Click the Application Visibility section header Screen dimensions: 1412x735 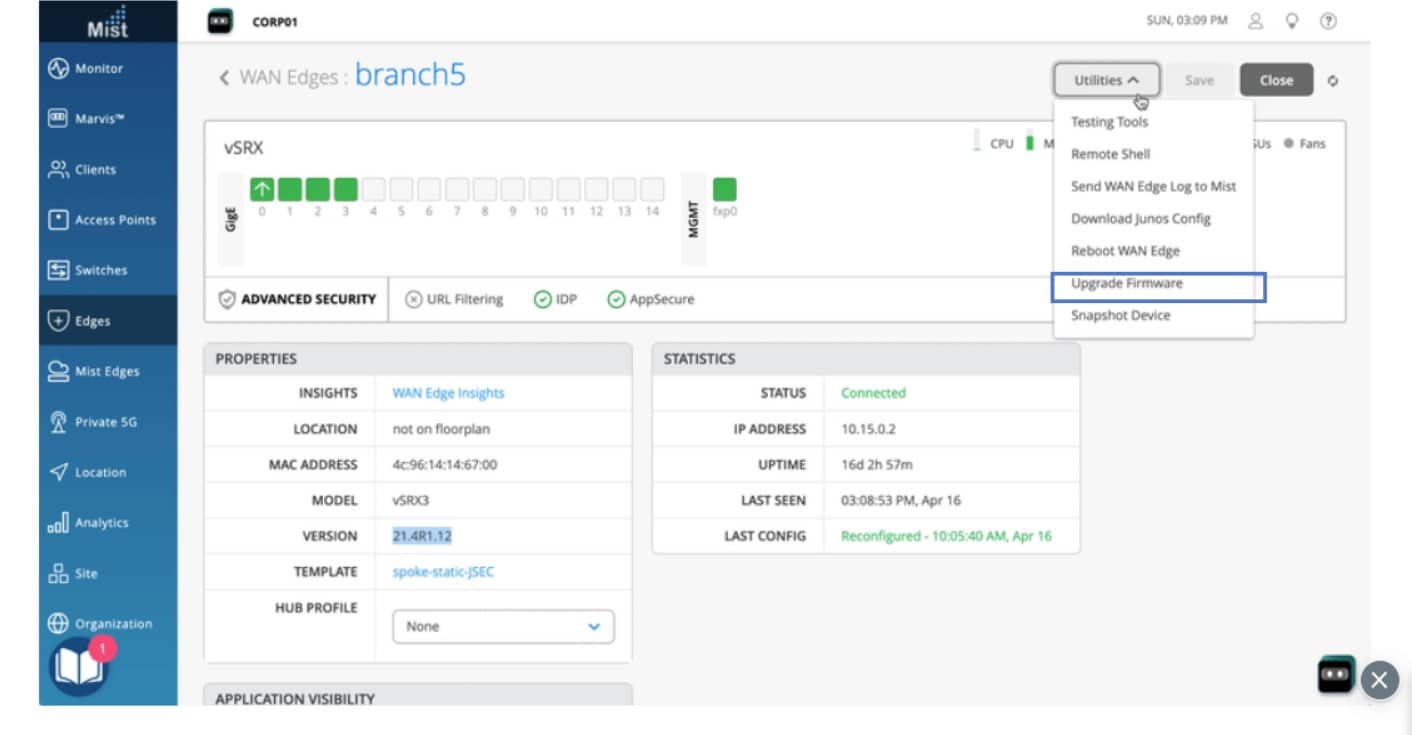pyautogui.click(x=295, y=698)
